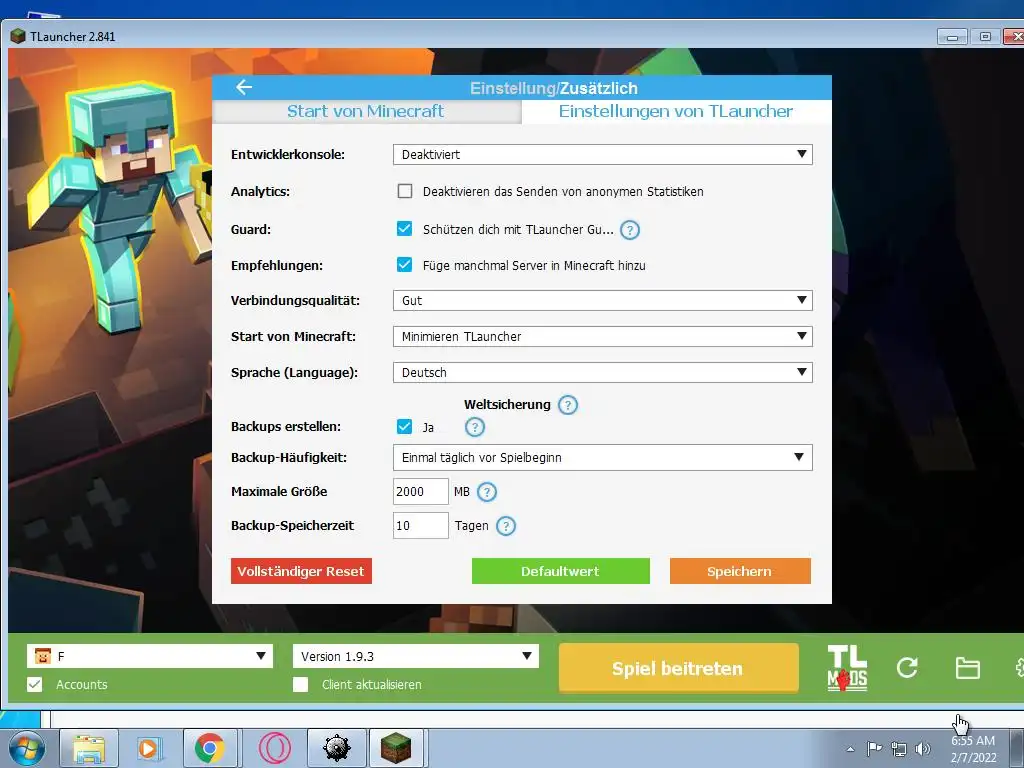Screen dimensions: 1024x768
Task: Open the spiked mine taskbar icon
Action: 336,748
